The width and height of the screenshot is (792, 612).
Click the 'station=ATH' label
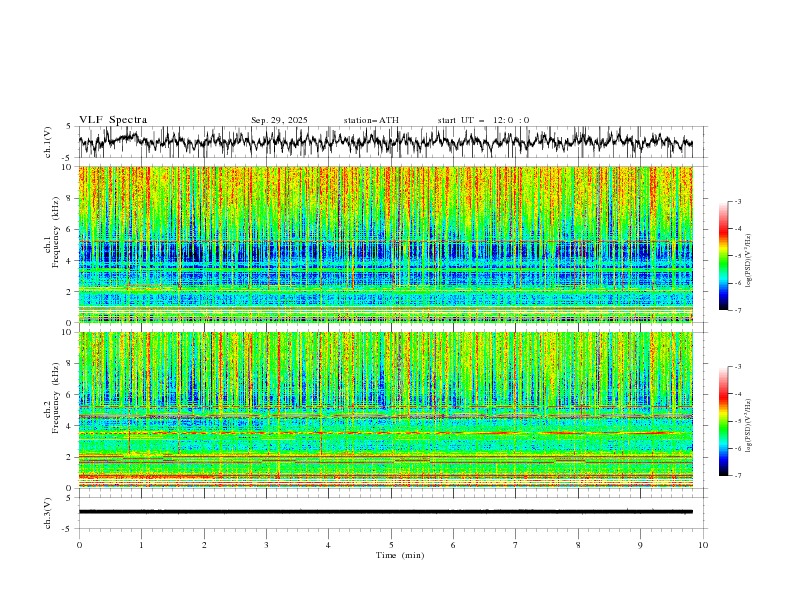click(371, 120)
